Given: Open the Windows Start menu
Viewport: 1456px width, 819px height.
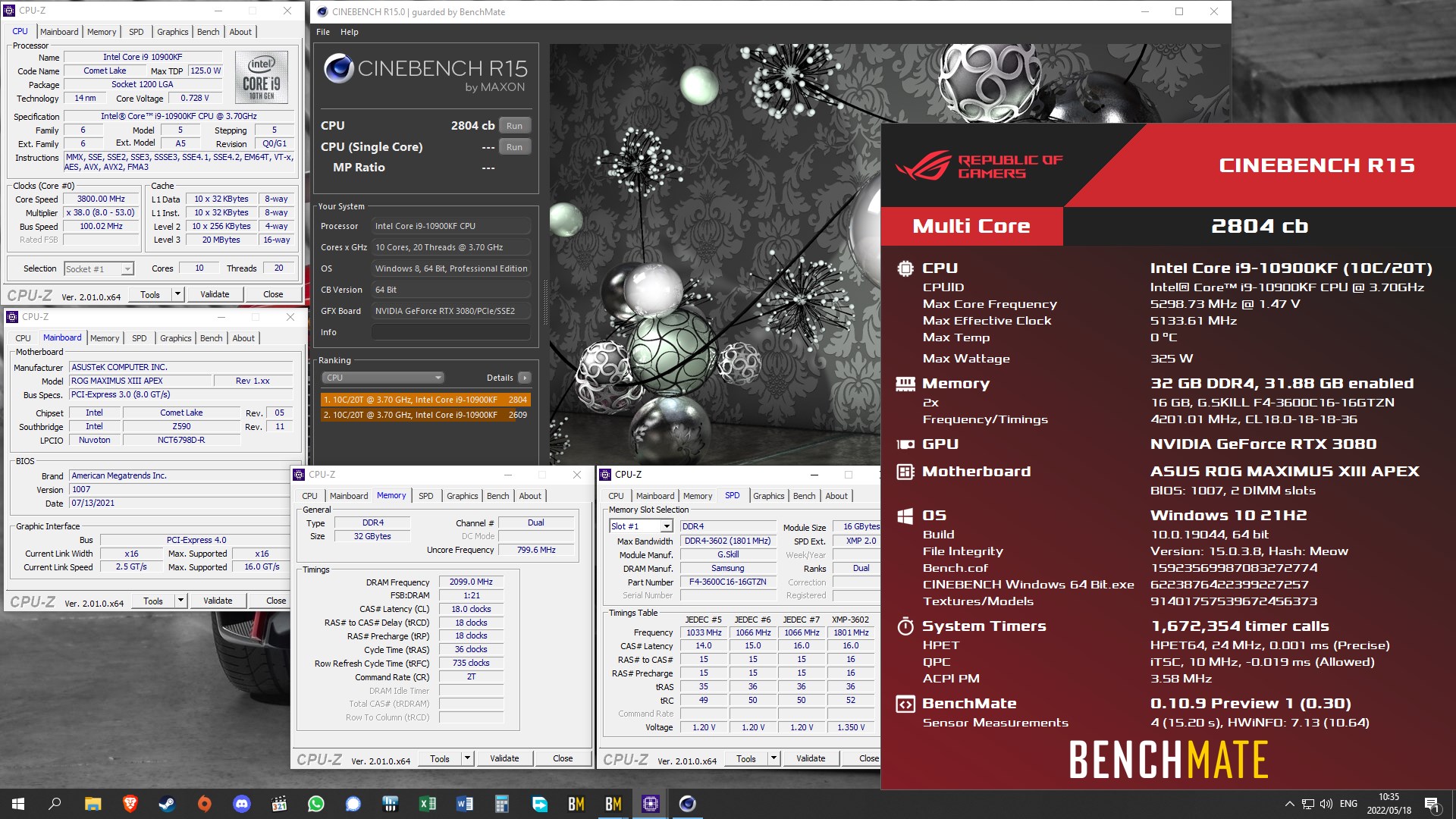Looking at the screenshot, I should pos(18,804).
